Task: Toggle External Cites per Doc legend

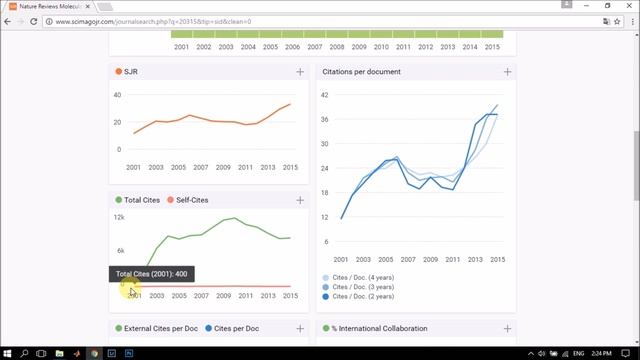Action: click(x=157, y=329)
